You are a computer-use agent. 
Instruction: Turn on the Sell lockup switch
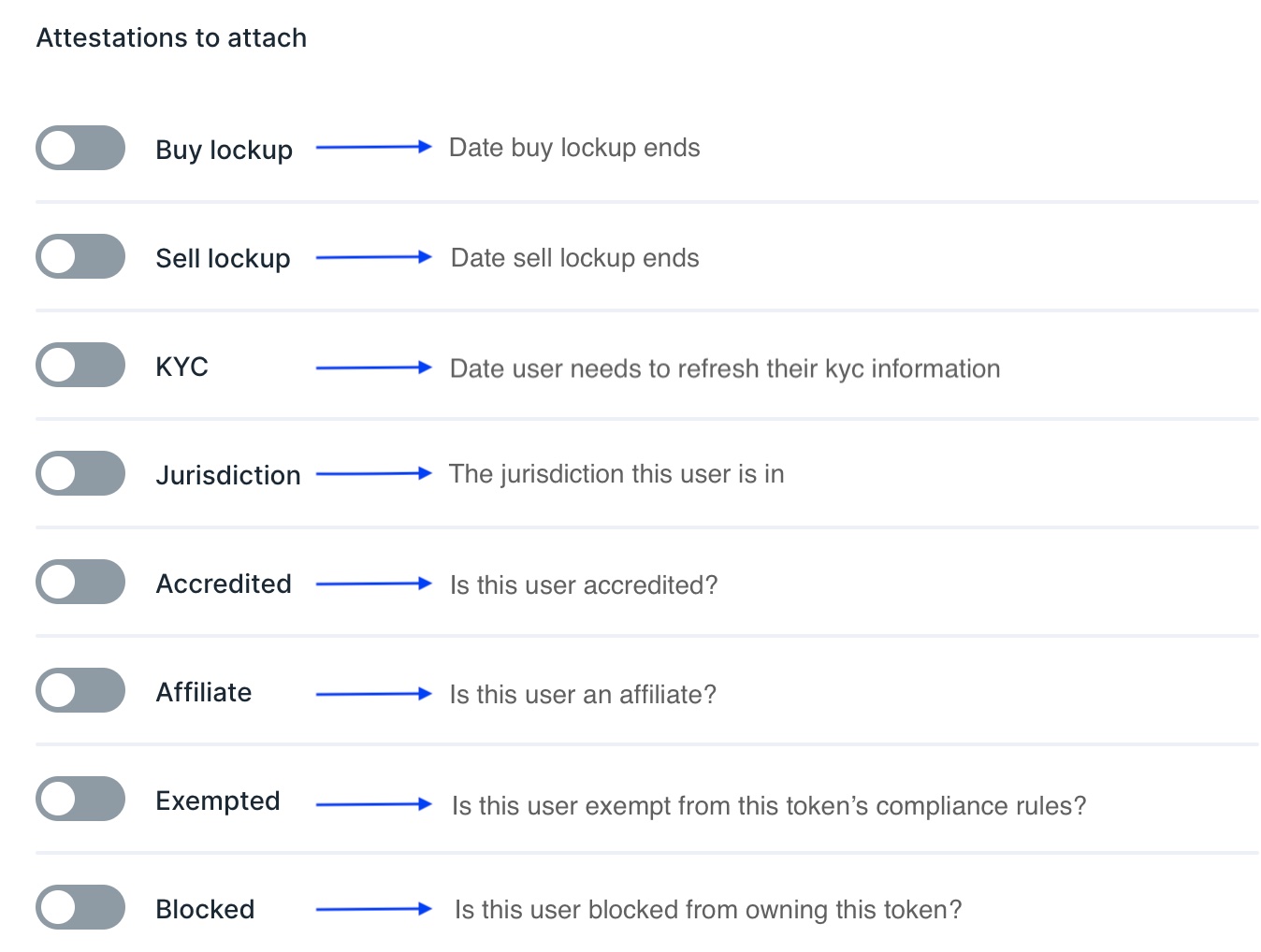80,256
